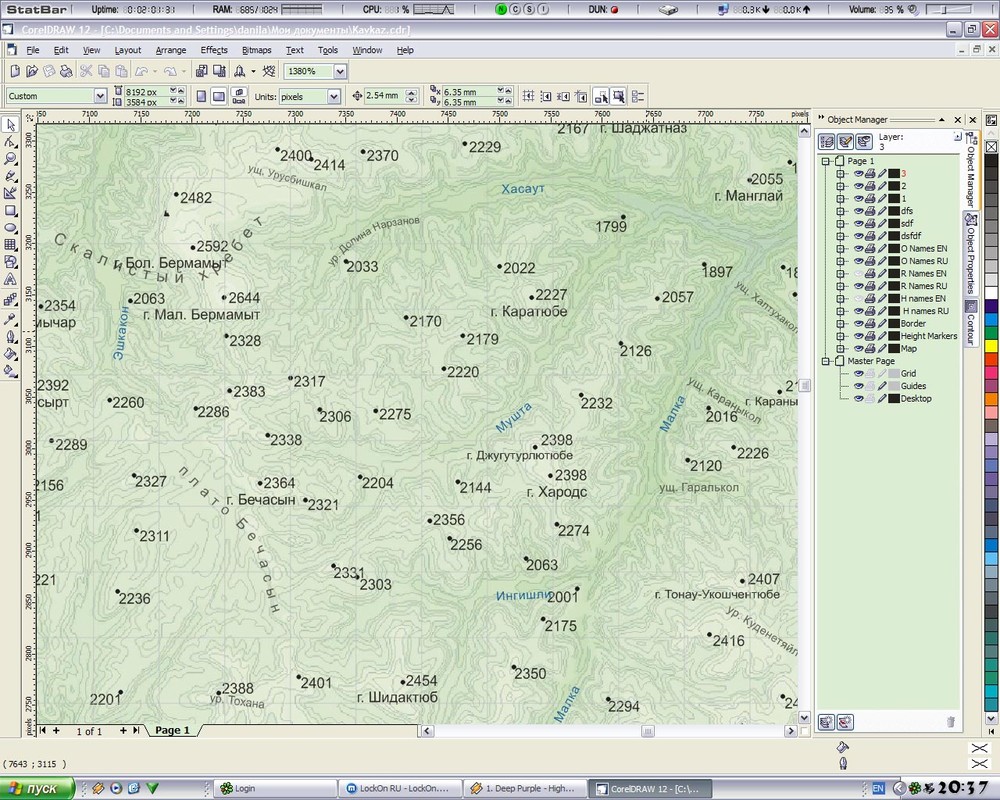Expand the Height Markers layer tree
Screen dimensions: 1000x800
841,337
